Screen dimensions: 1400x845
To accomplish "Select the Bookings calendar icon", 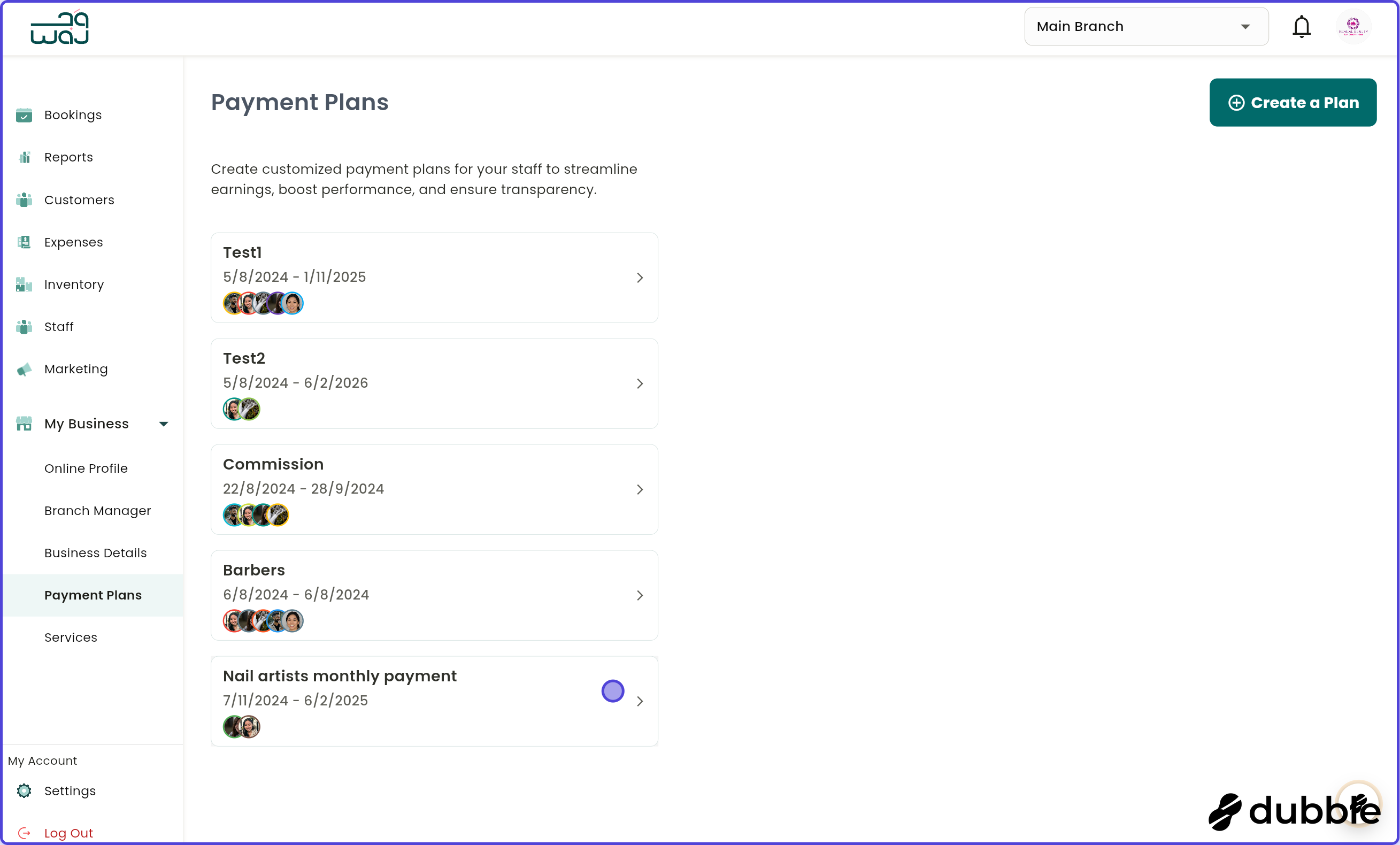I will (24, 116).
